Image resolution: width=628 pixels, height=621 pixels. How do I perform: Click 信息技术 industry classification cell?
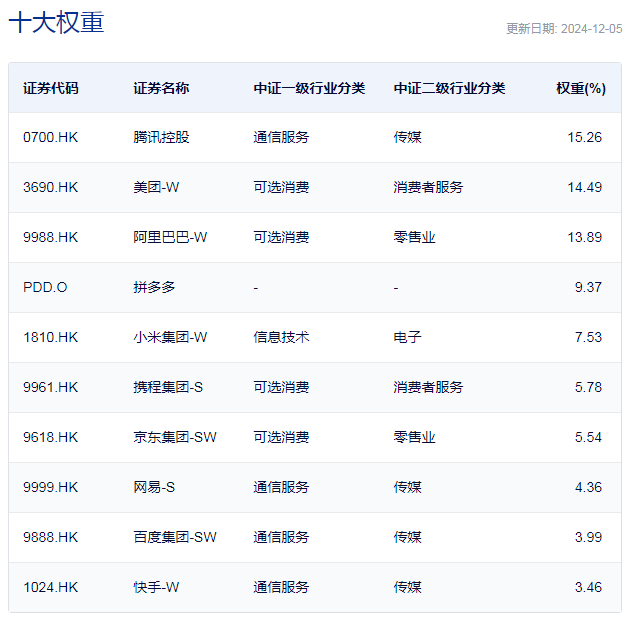[x=281, y=337]
